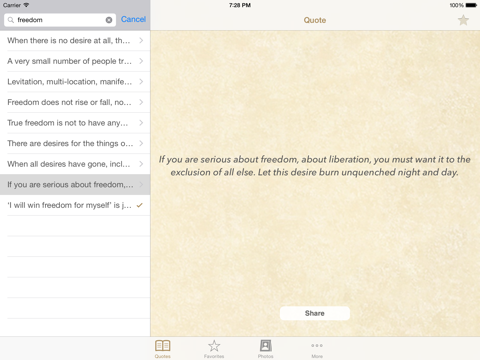
Task: Chevron on 'There are desires for' row
Action: [x=141, y=143]
